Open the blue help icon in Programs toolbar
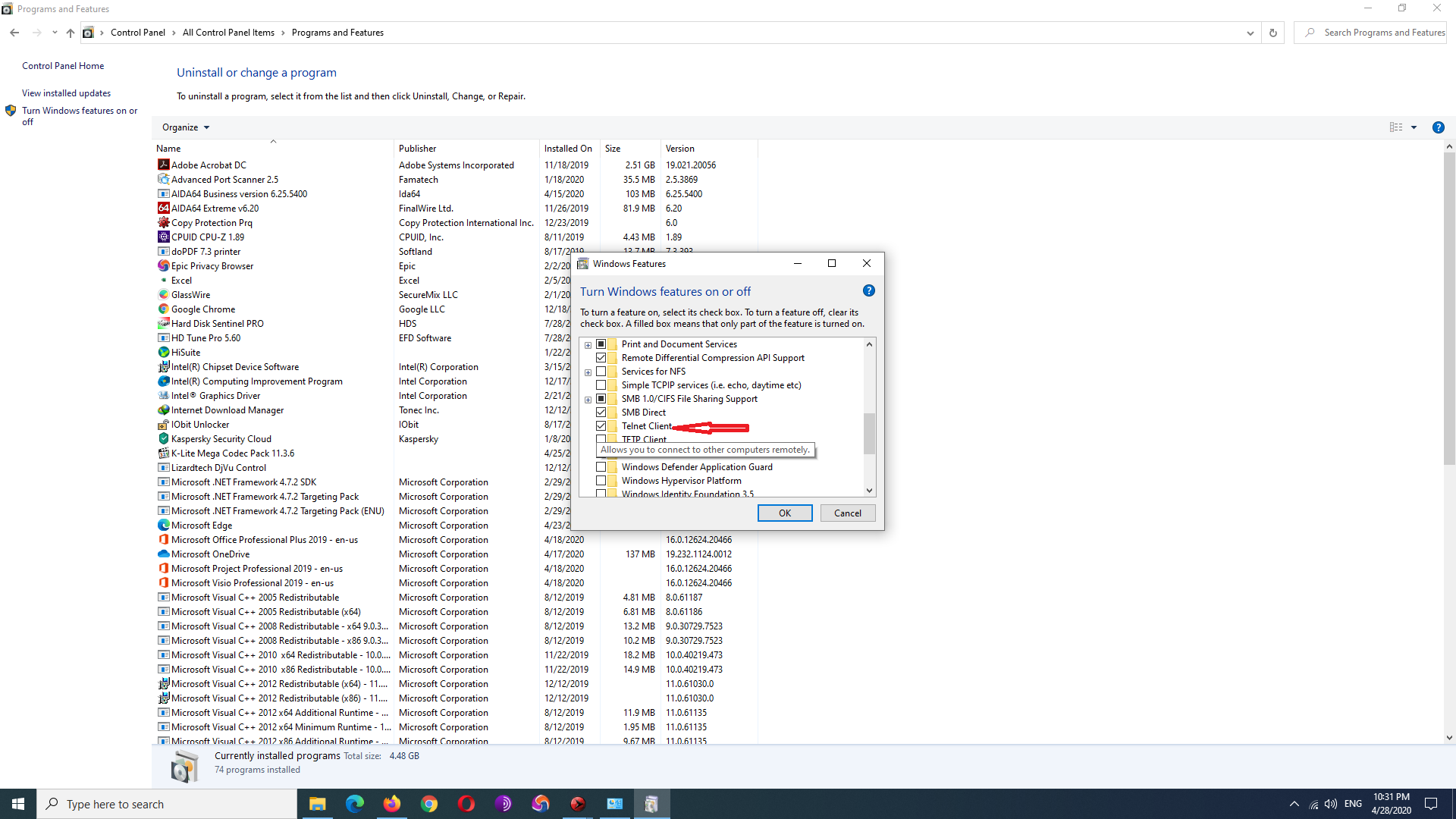Viewport: 1456px width, 819px height. 1438,127
